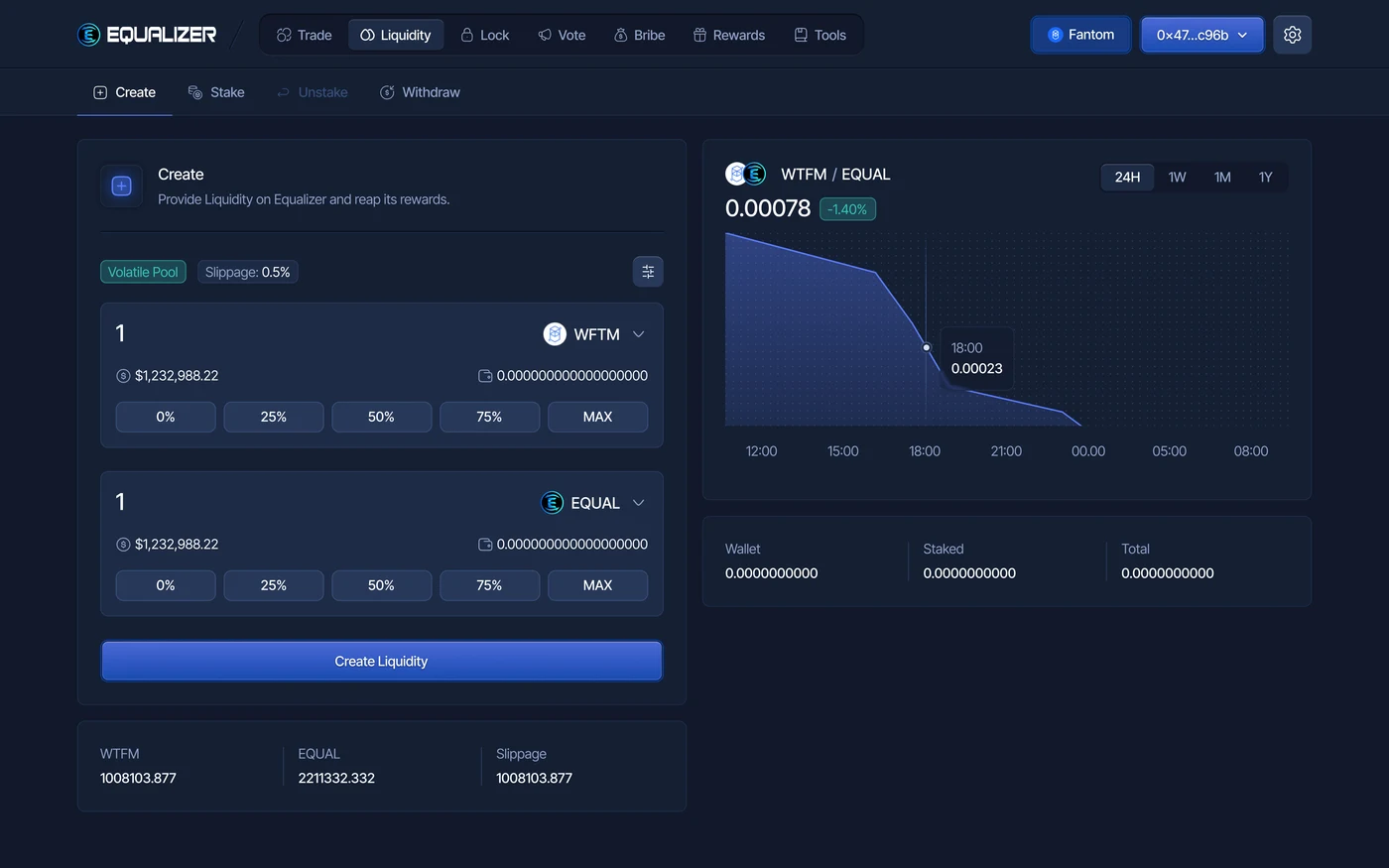Viewport: 1389px width, 868px height.
Task: Open the wallet address 0x47...c96b dropdown
Action: coord(1202,35)
